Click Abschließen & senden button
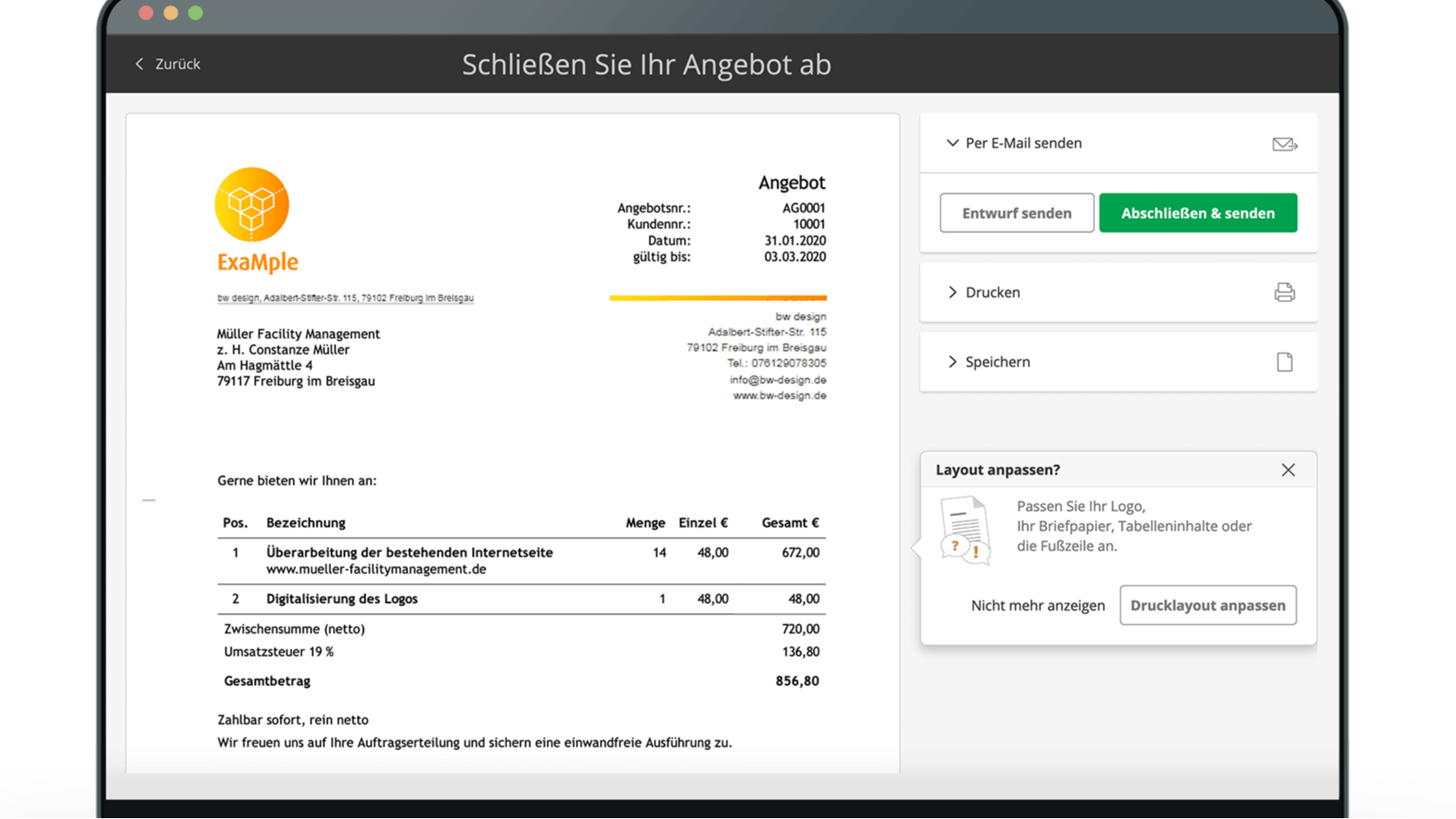This screenshot has width=1456, height=819. (x=1197, y=214)
